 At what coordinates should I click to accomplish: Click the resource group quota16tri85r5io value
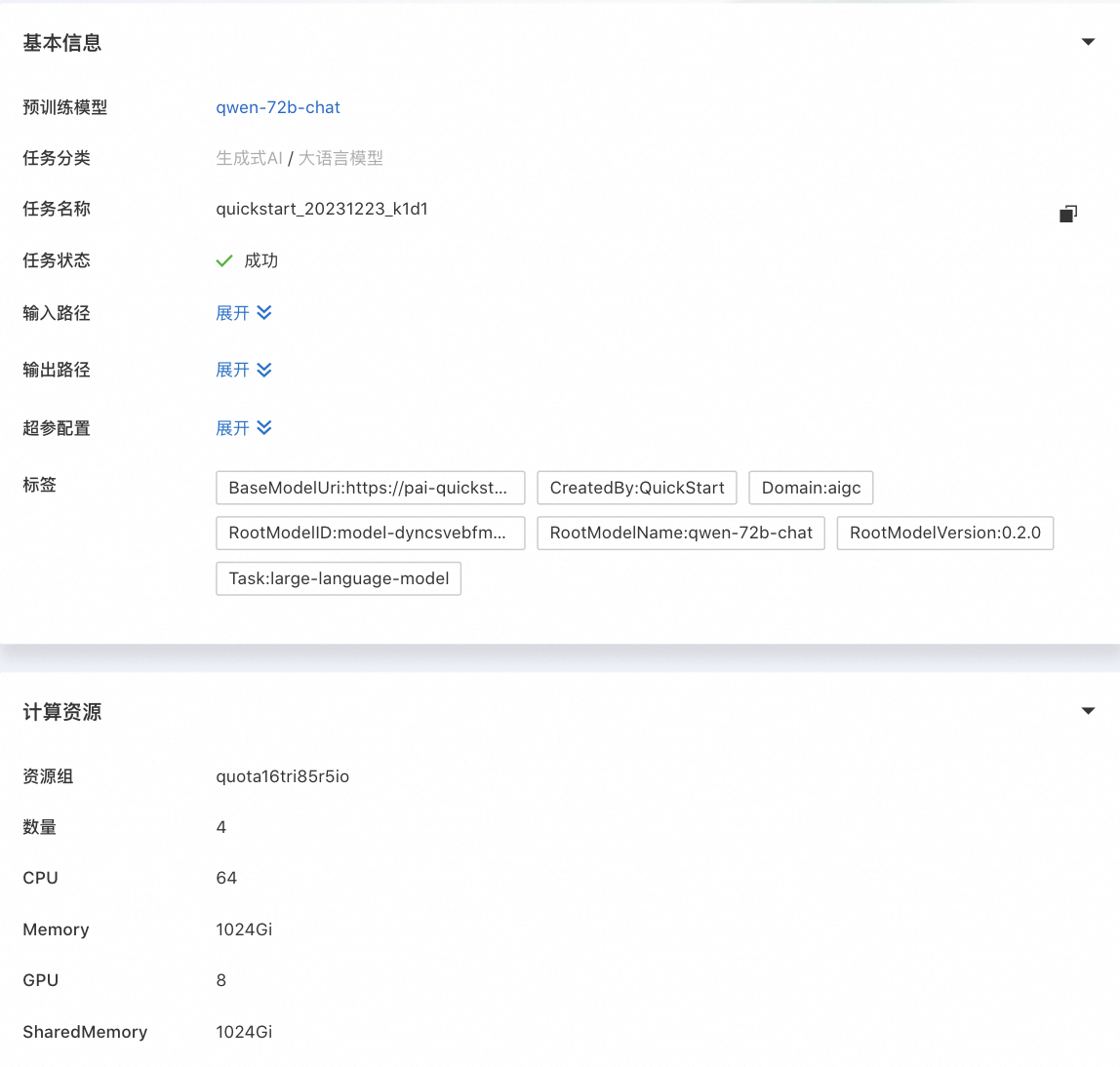[x=283, y=776]
